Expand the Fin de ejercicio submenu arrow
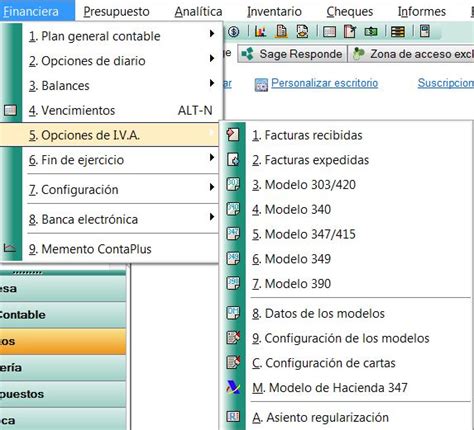The height and width of the screenshot is (430, 474). [x=212, y=157]
